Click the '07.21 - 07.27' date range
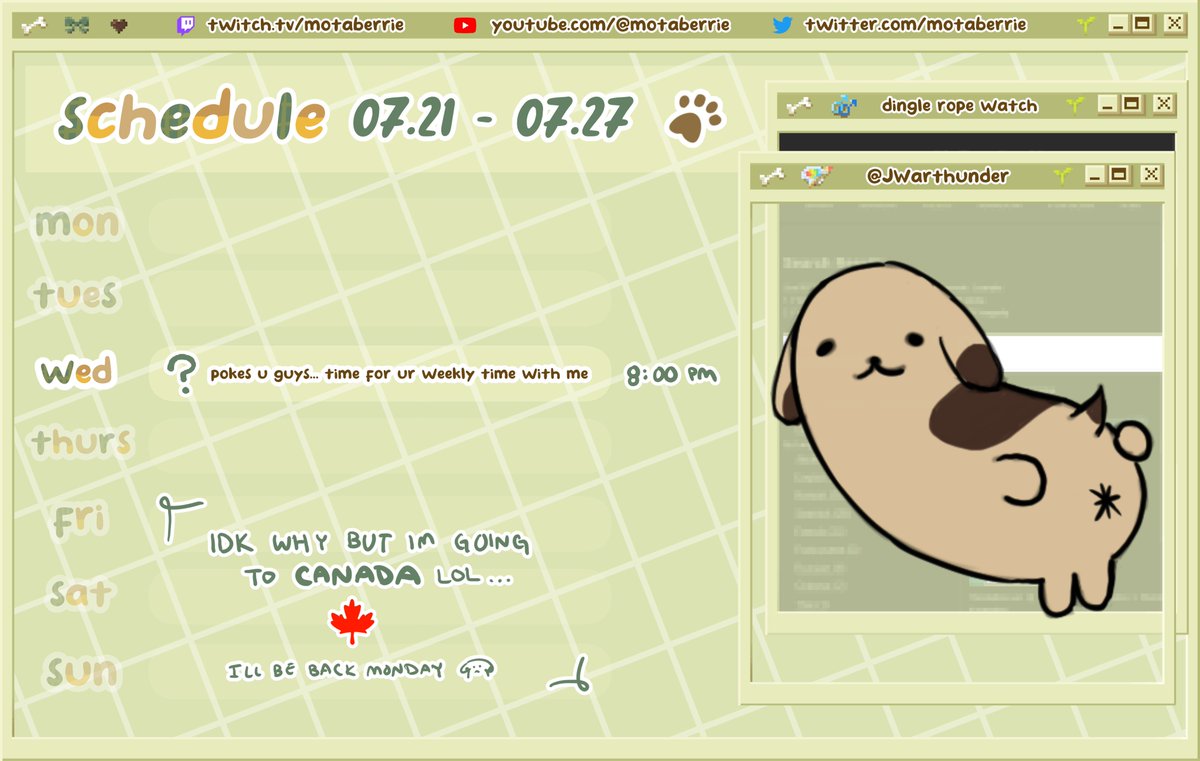This screenshot has height=761, width=1200. click(x=492, y=119)
